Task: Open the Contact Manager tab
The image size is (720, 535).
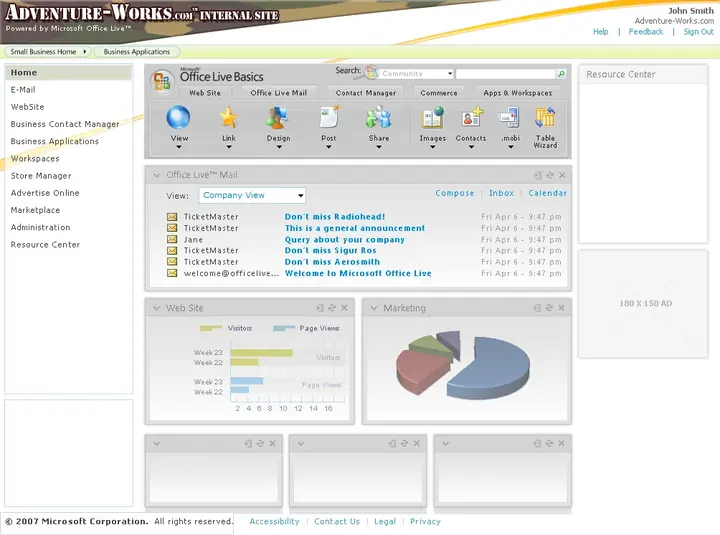Action: point(366,93)
